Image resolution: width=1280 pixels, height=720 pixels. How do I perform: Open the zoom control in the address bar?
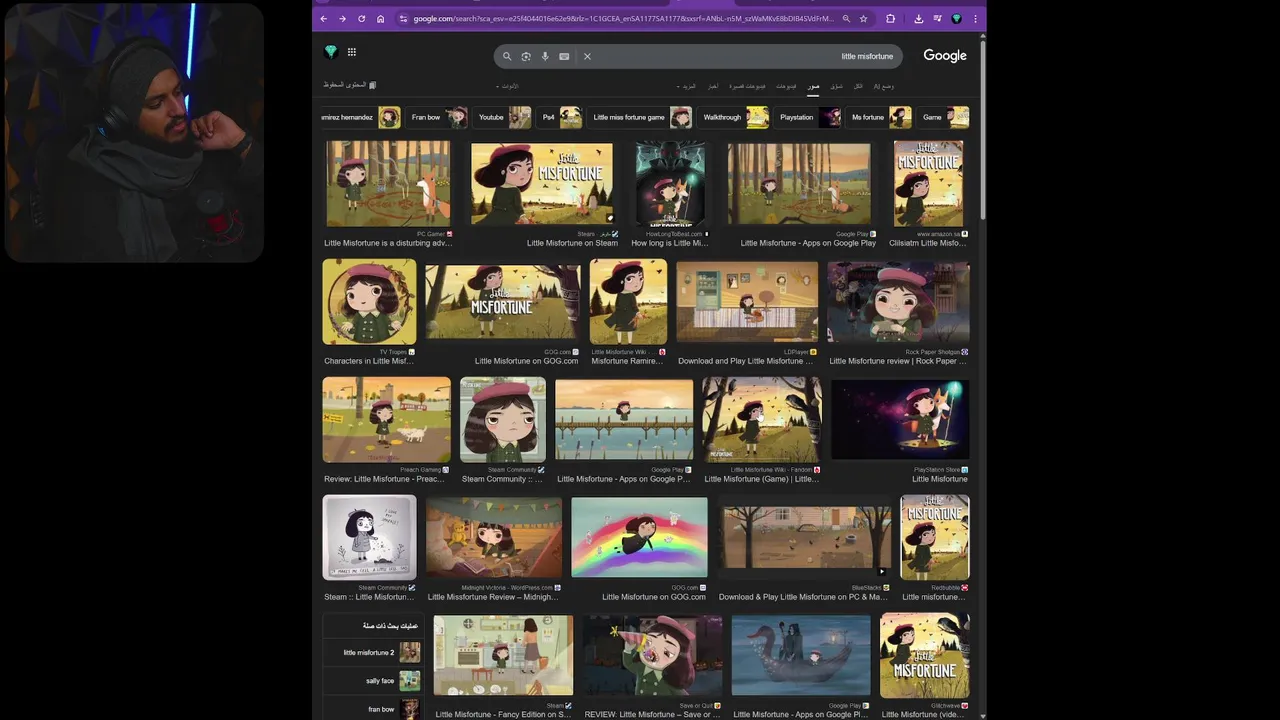click(846, 18)
